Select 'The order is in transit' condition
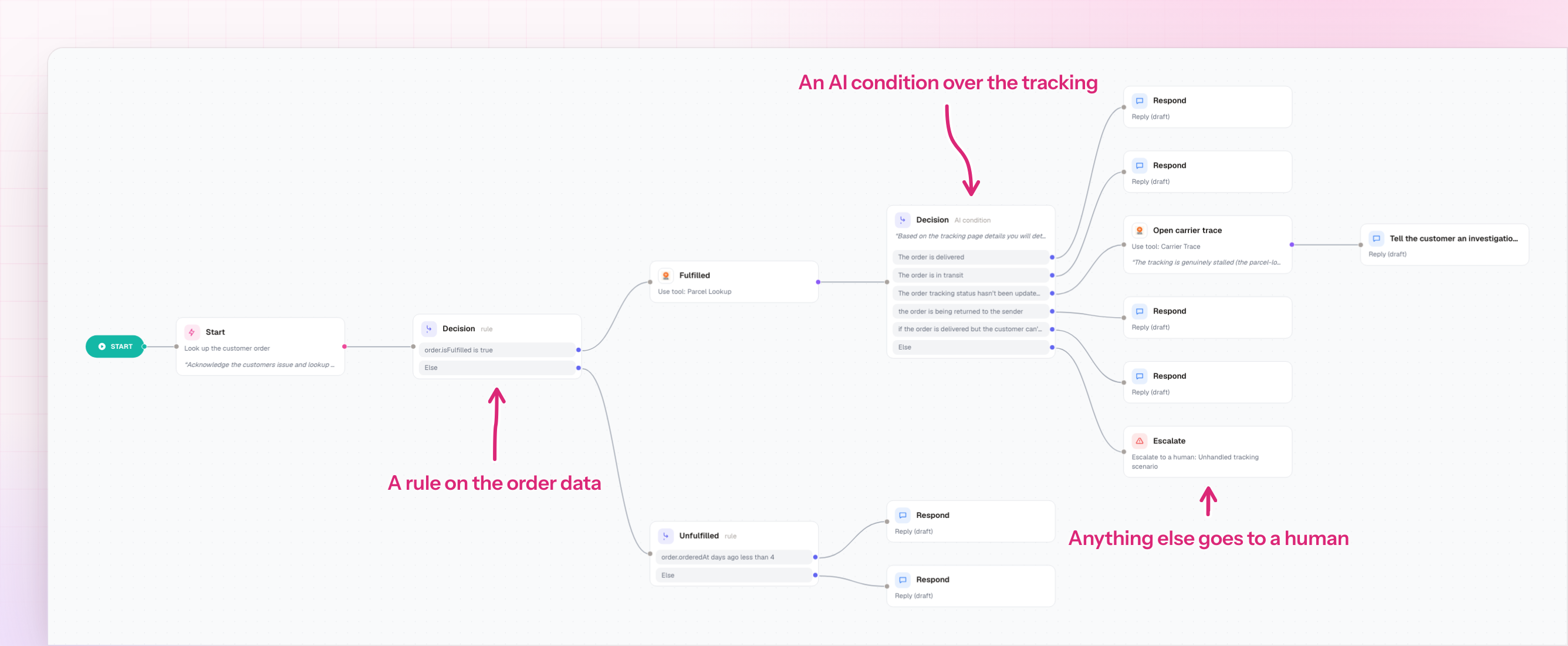The image size is (1568, 646). [x=970, y=275]
